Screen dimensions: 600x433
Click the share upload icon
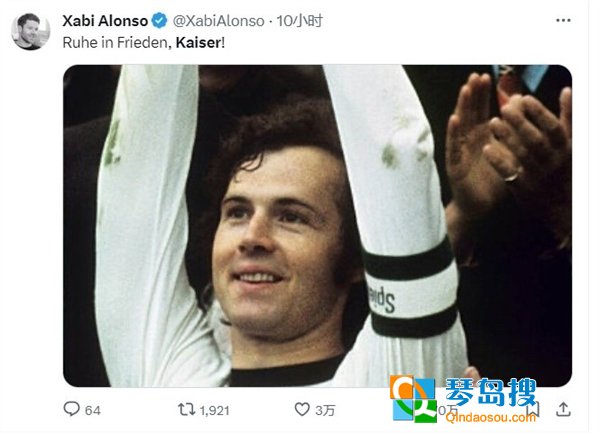(x=563, y=410)
